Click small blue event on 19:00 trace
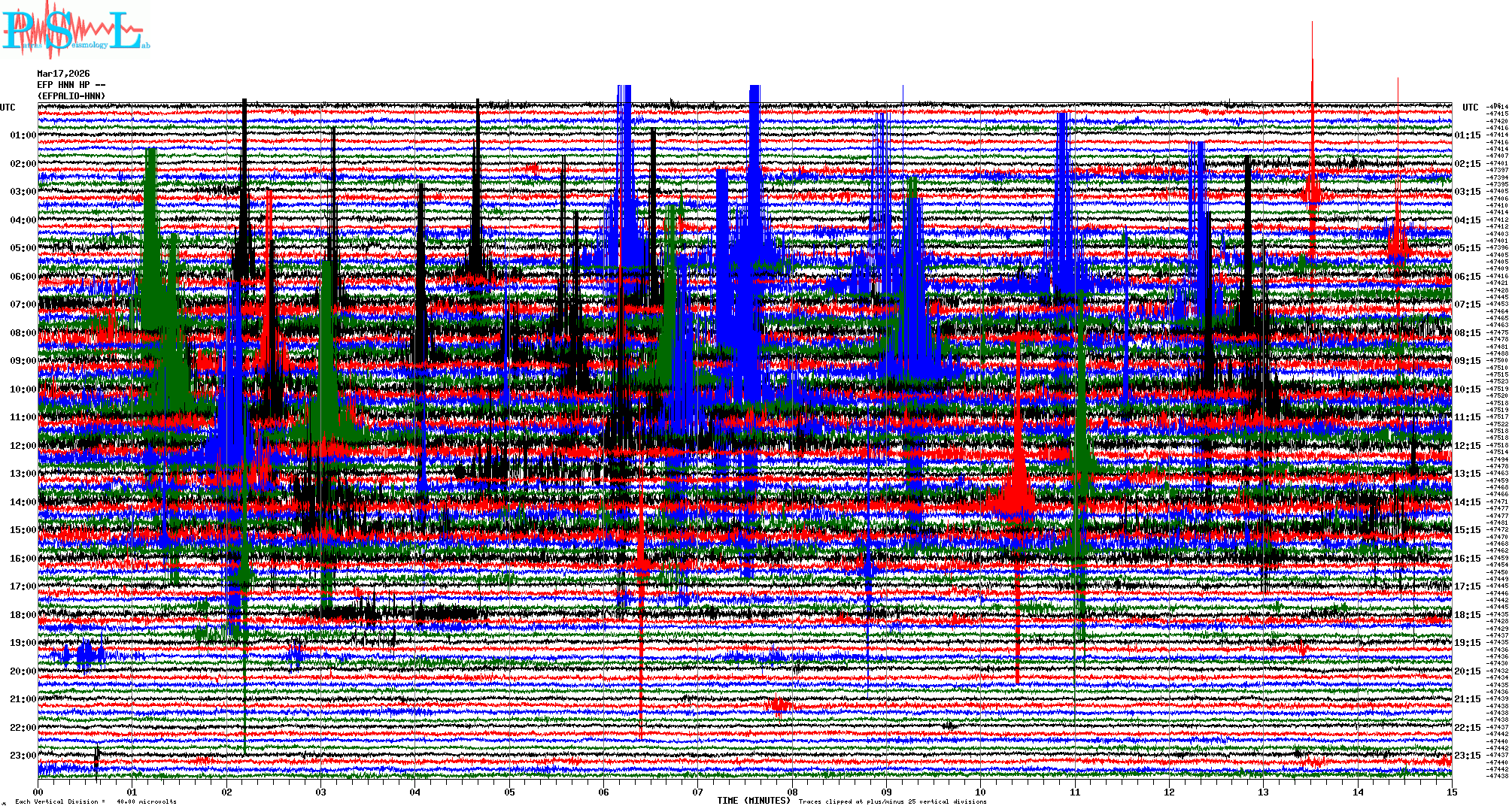Viewport: 1512px width, 812px height. (x=84, y=656)
